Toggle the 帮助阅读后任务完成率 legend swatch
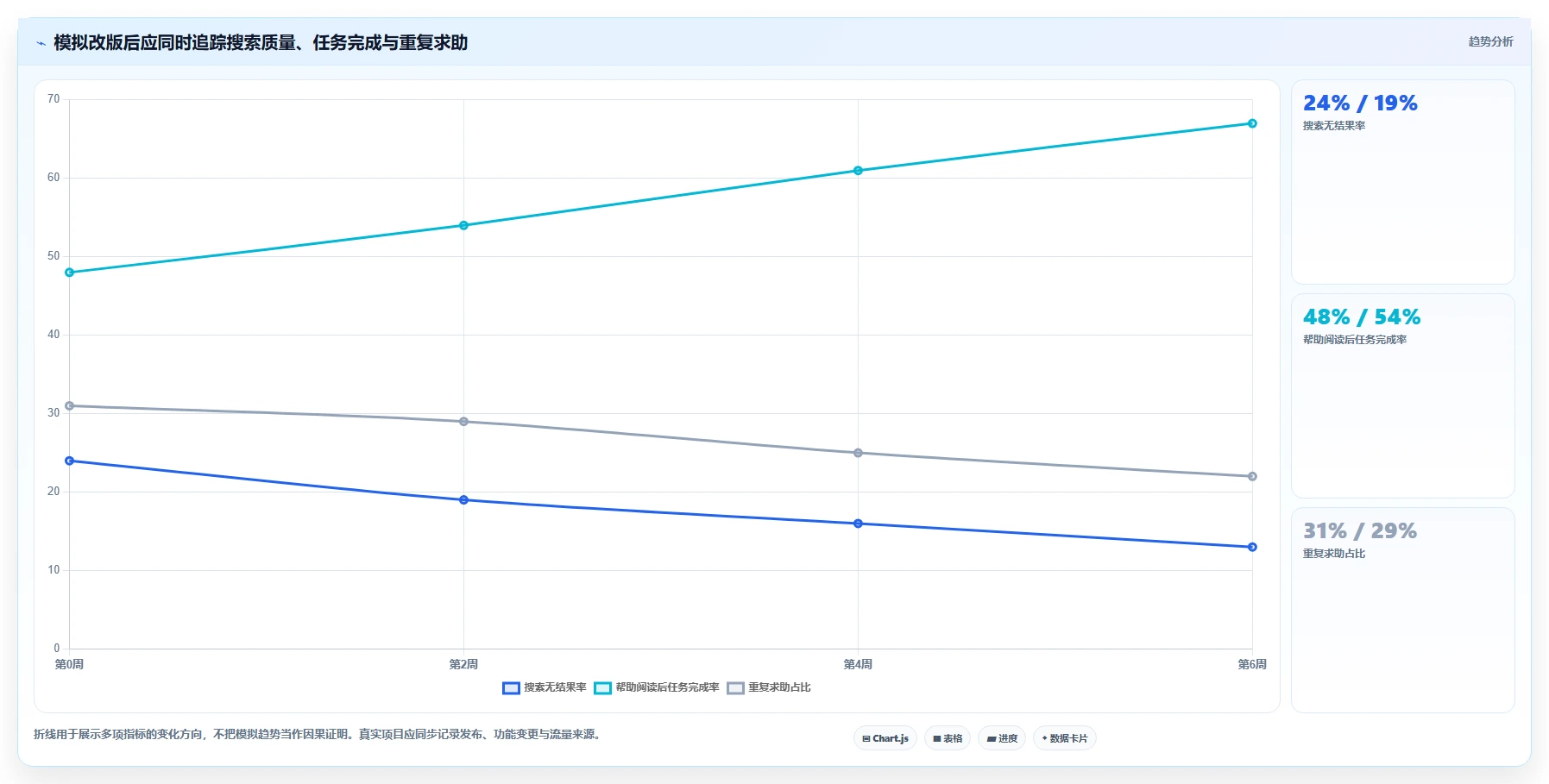 point(602,688)
